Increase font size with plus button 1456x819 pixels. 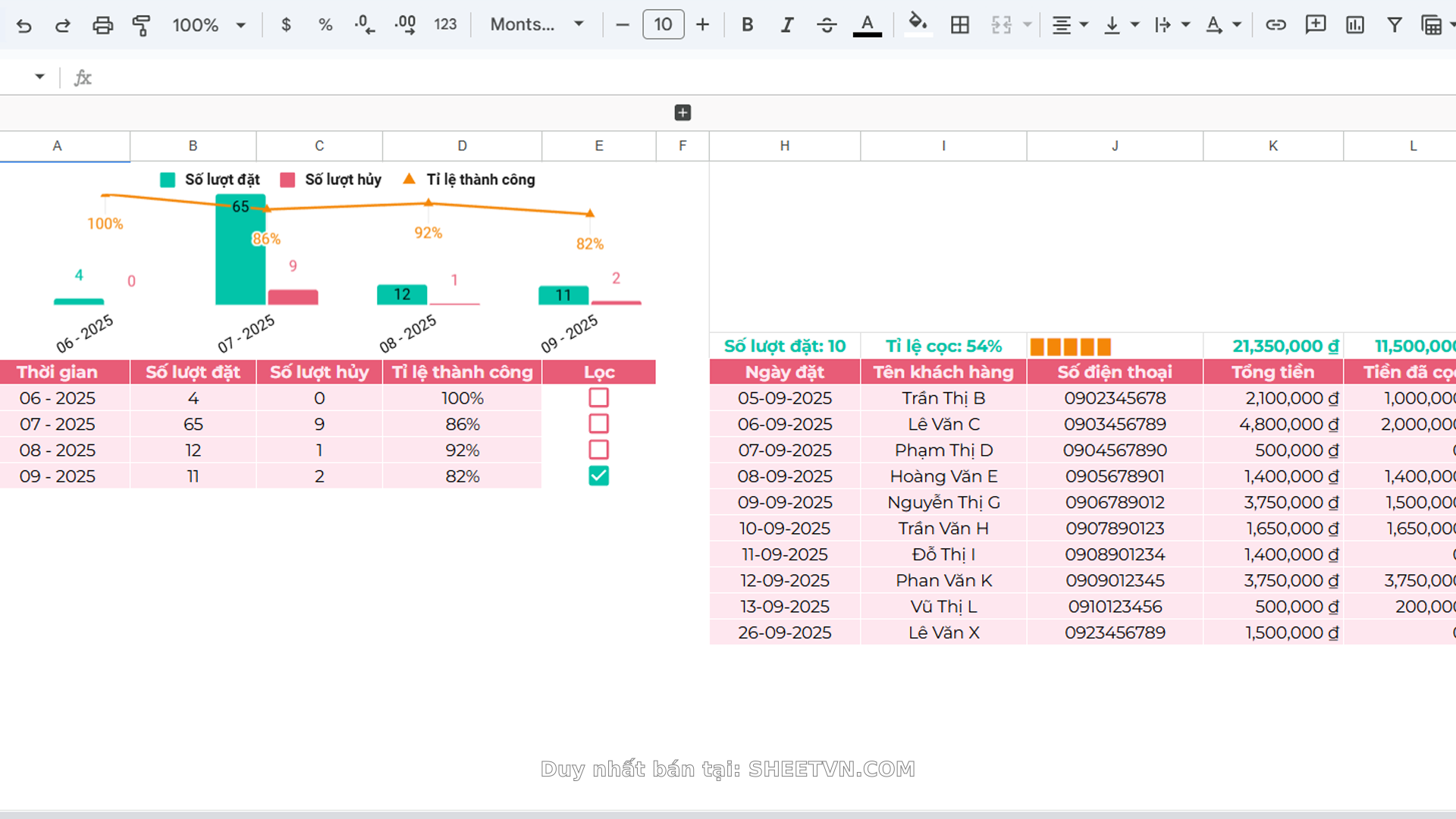click(702, 25)
